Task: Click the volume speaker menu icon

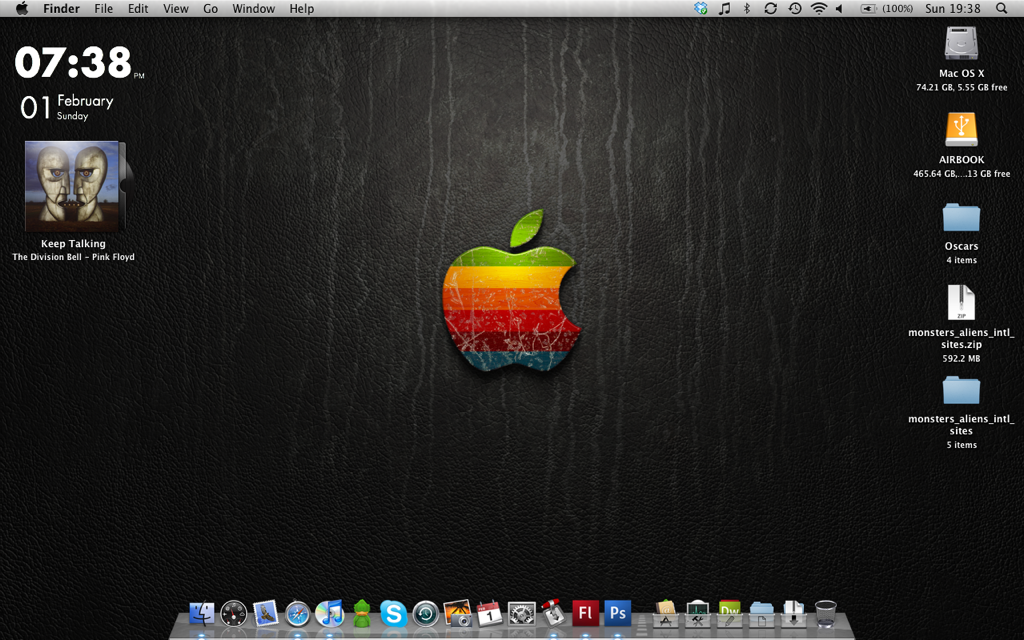Action: tap(839, 8)
